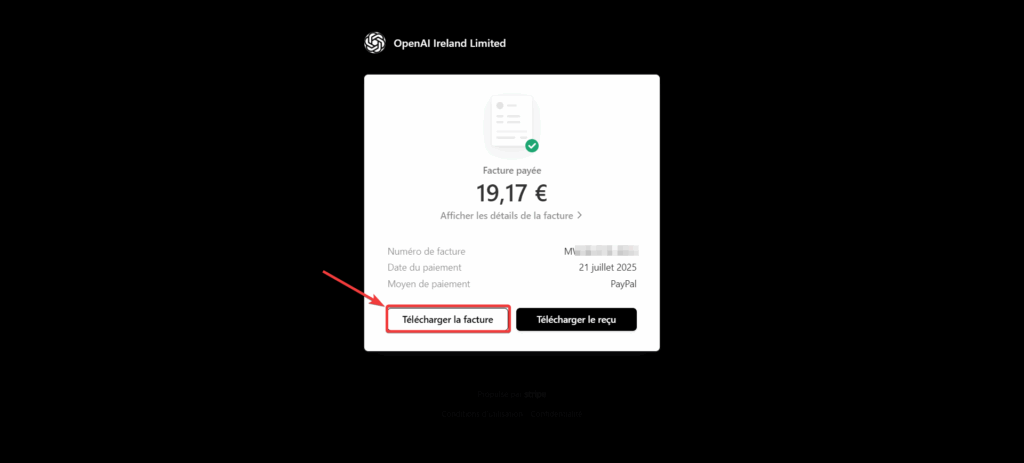
Task: Open the "Propulsé par Stripe" footer link
Action: click(511, 394)
